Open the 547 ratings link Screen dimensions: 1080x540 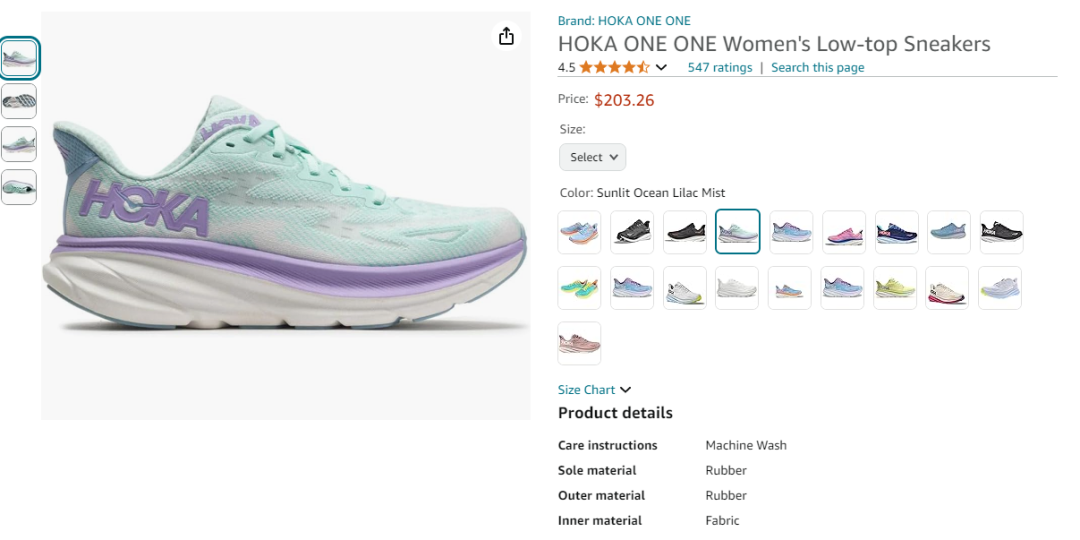coord(719,68)
